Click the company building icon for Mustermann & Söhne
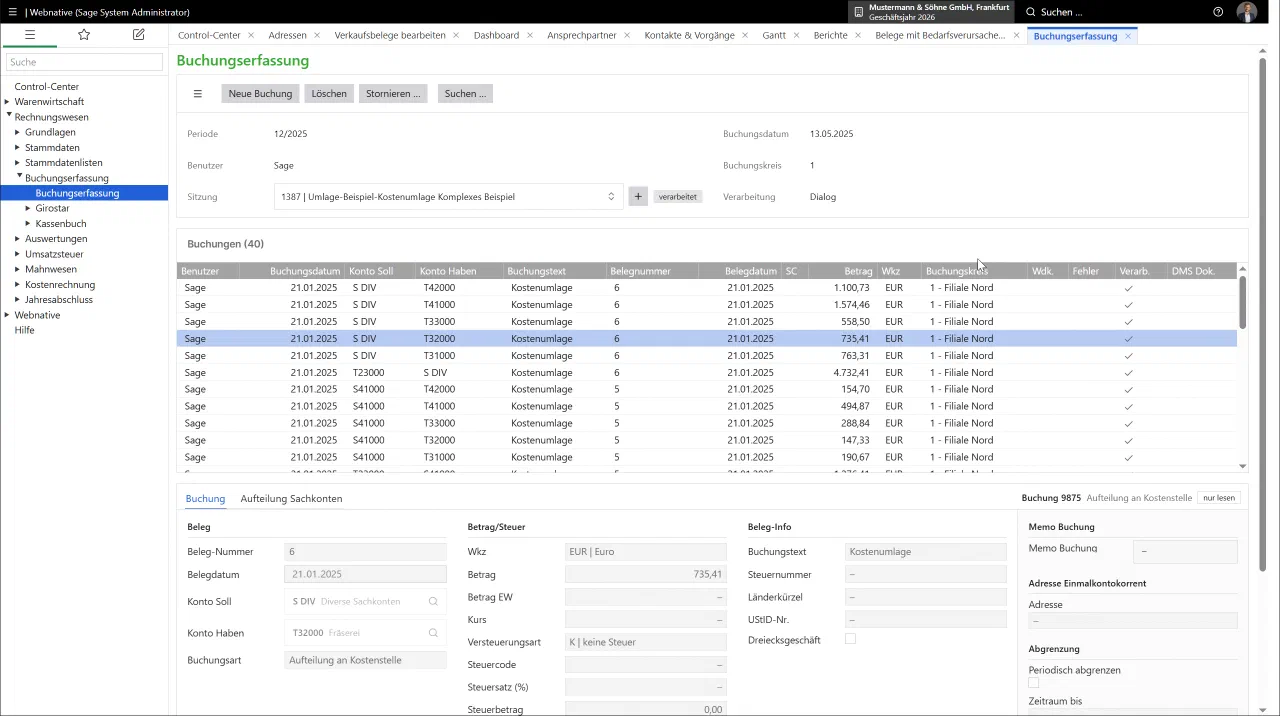The image size is (1280, 716). point(858,12)
